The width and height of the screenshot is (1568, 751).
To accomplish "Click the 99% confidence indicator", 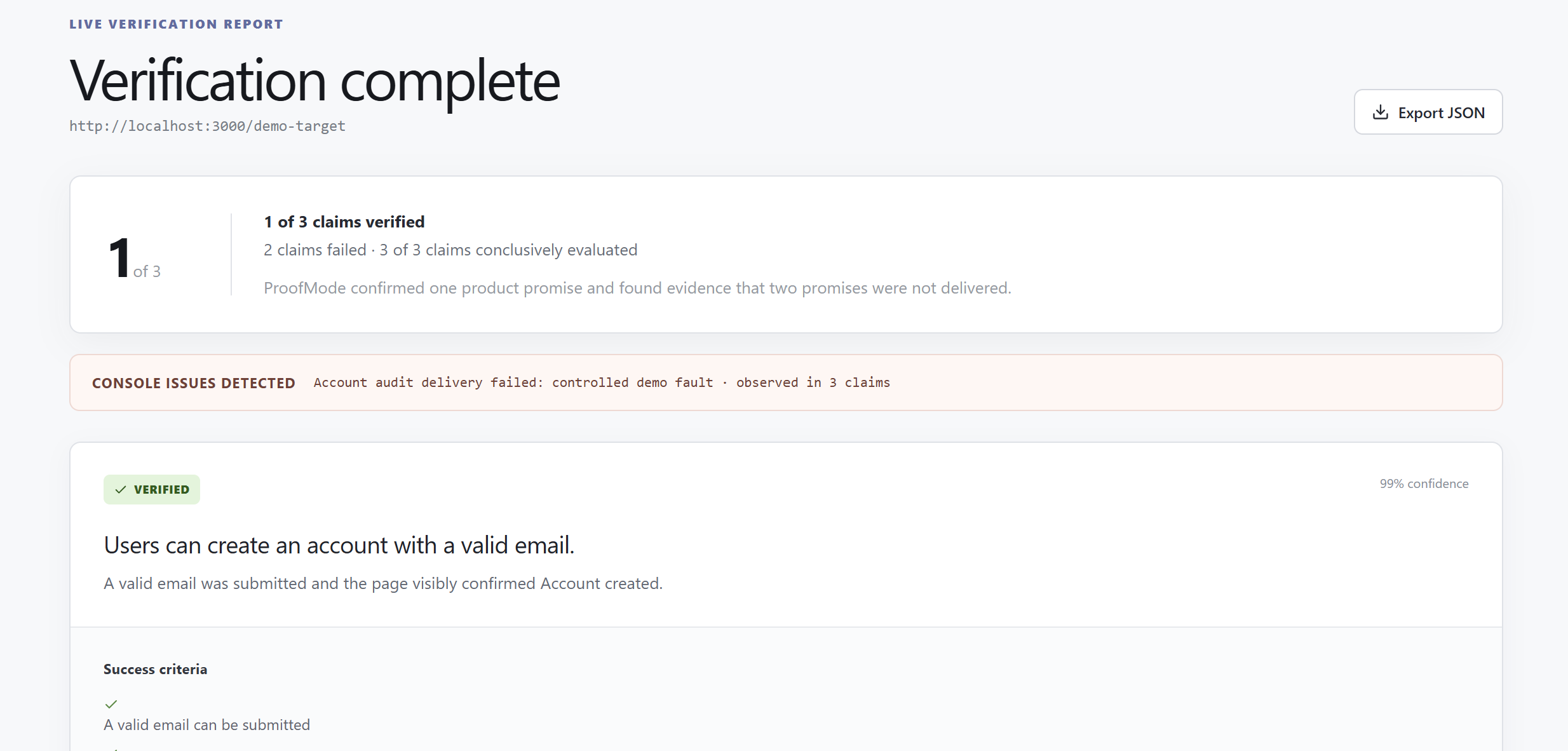I will pyautogui.click(x=1424, y=484).
